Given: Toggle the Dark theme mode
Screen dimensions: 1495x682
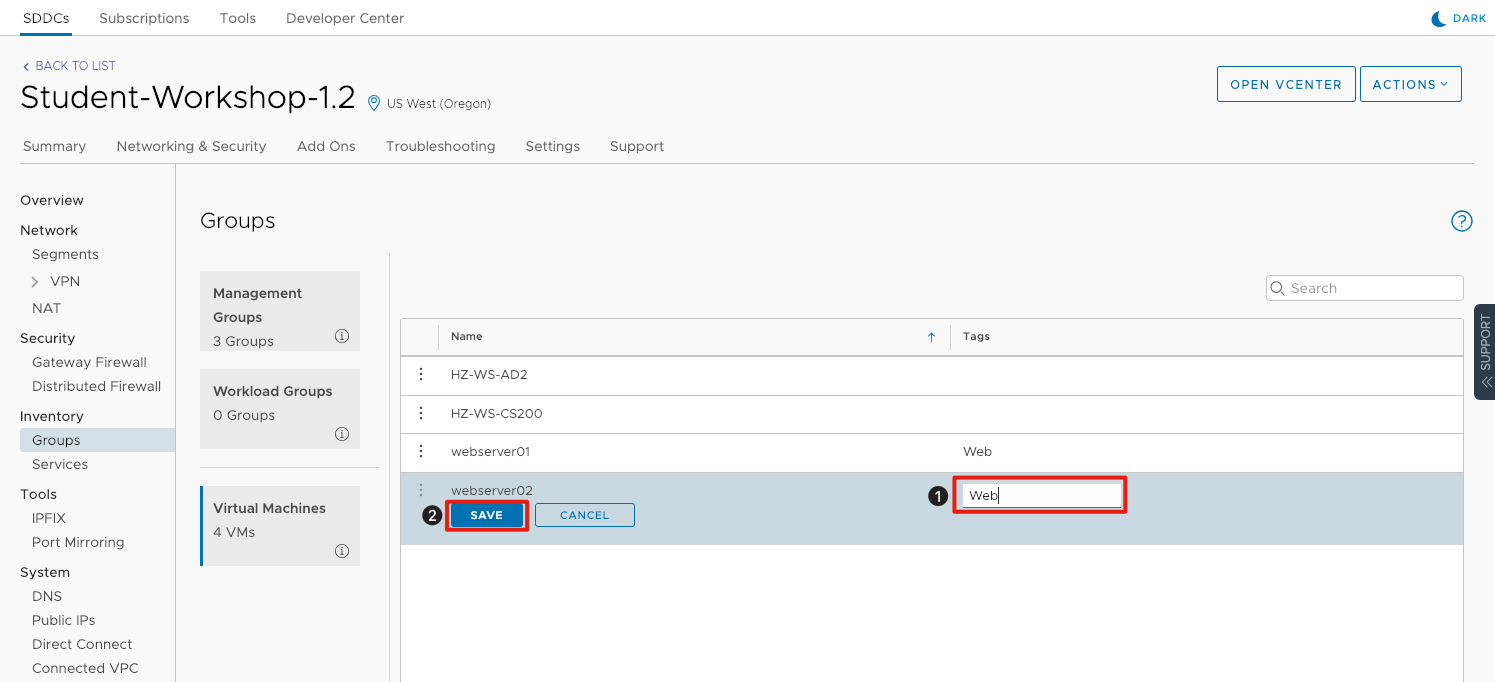Looking at the screenshot, I should tap(1459, 18).
